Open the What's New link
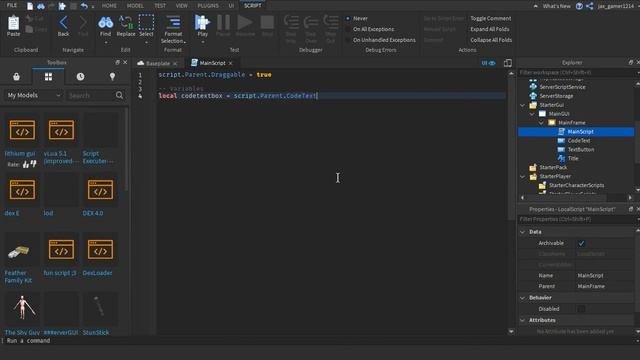 557,6
